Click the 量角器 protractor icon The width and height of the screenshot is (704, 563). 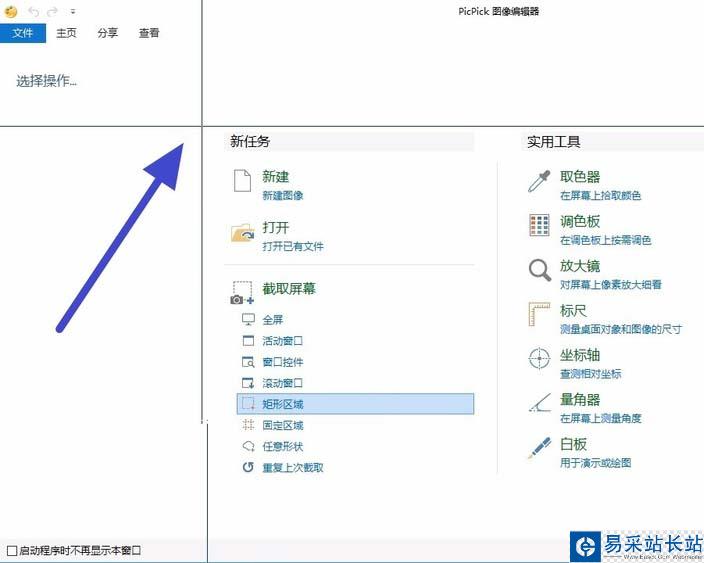point(540,403)
